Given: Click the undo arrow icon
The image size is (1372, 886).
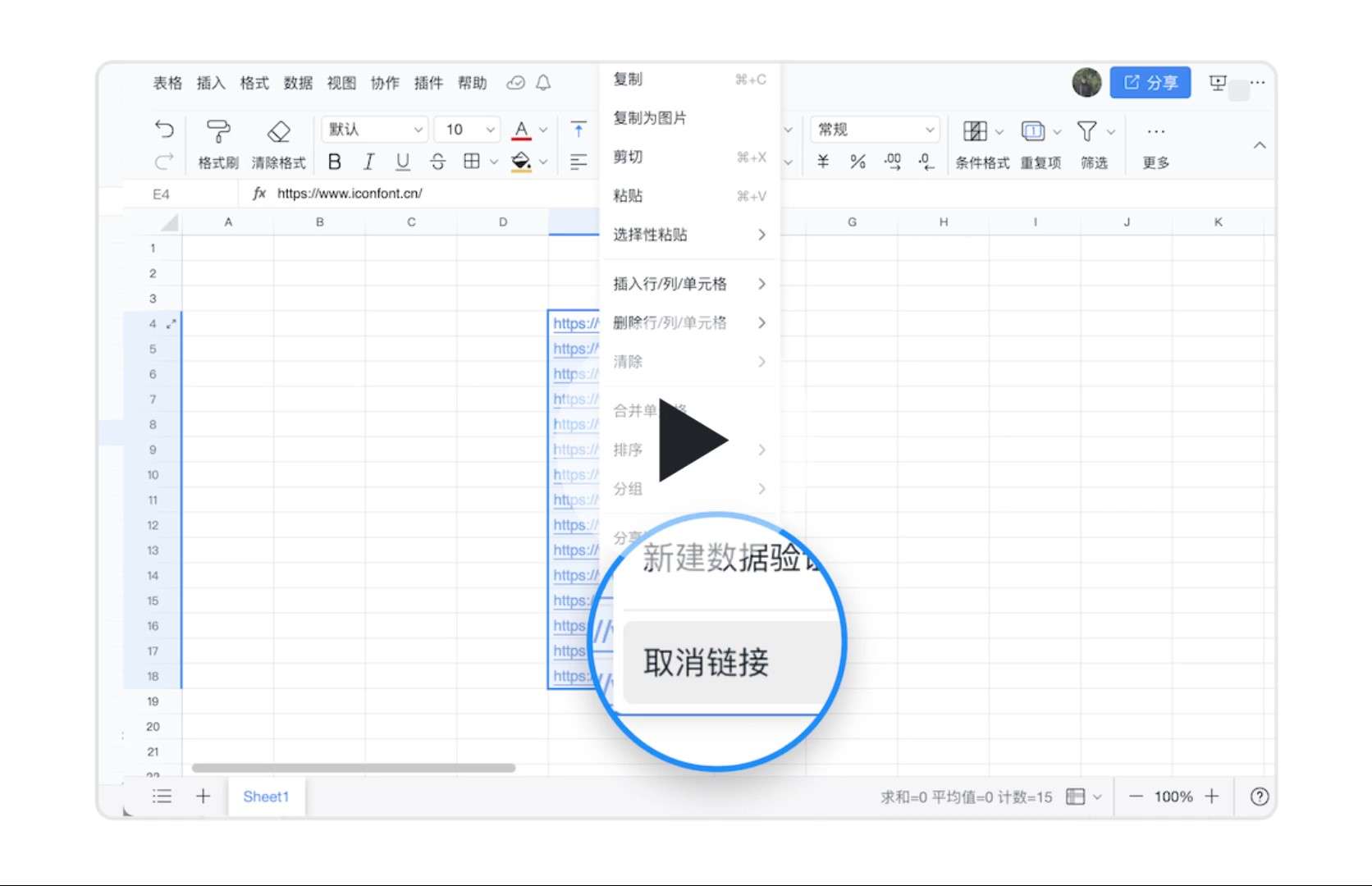Looking at the screenshot, I should pos(164,130).
